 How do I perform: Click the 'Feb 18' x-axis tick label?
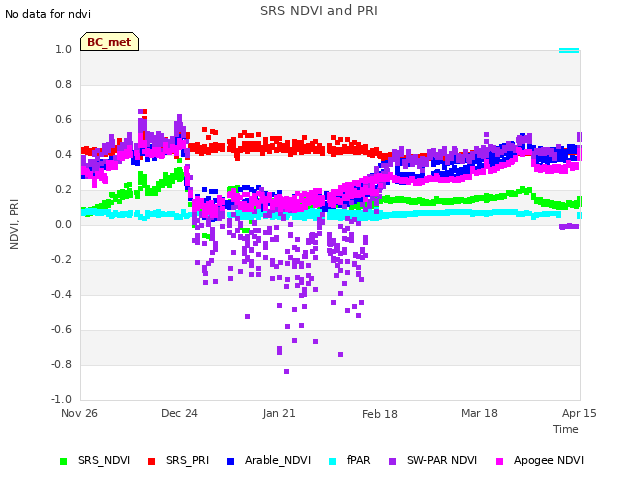[380, 414]
